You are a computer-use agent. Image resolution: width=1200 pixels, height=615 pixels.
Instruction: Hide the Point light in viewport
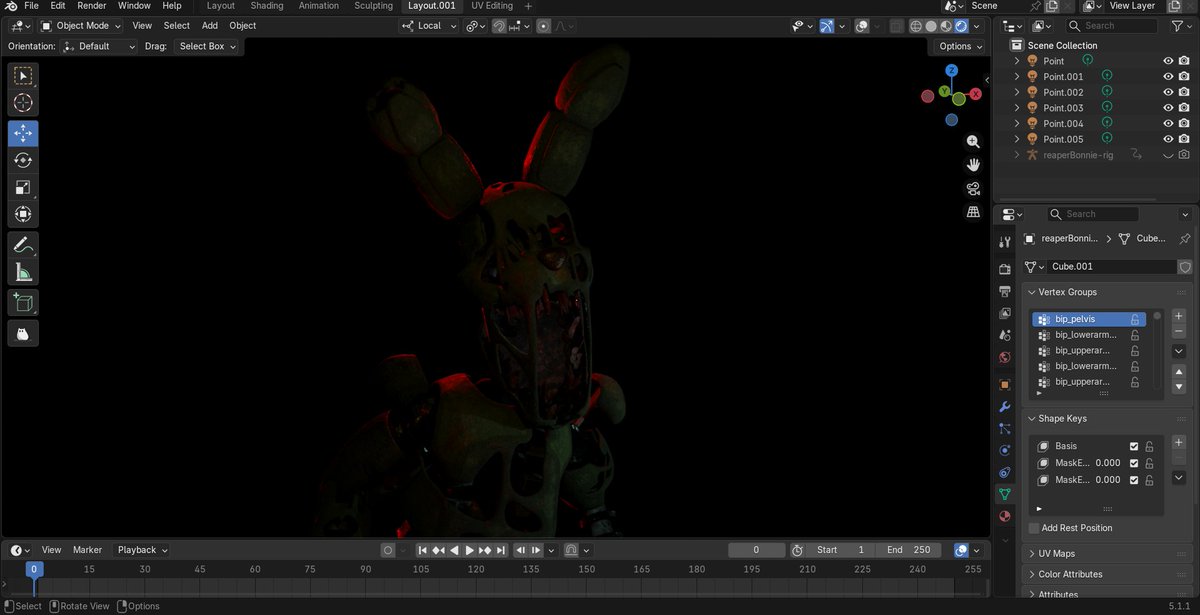coord(1168,61)
